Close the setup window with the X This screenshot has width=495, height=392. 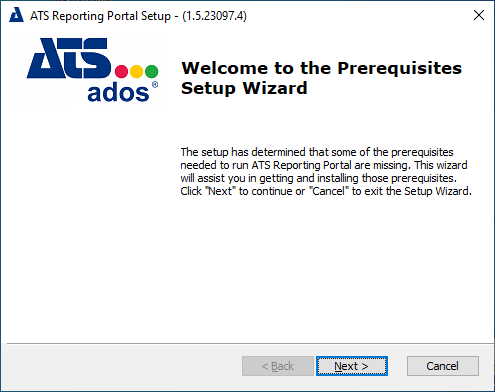point(479,15)
